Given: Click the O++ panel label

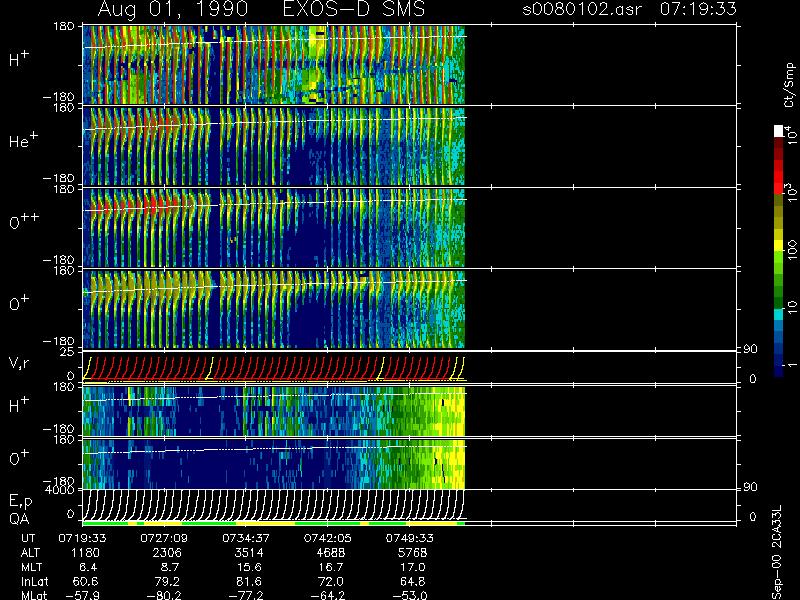Looking at the screenshot, I should (24, 222).
